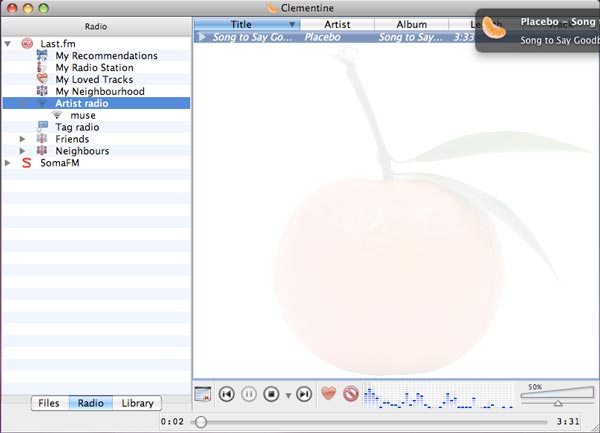Expand the Neighbours tree node
Image resolution: width=600 pixels, height=433 pixels.
[x=23, y=151]
